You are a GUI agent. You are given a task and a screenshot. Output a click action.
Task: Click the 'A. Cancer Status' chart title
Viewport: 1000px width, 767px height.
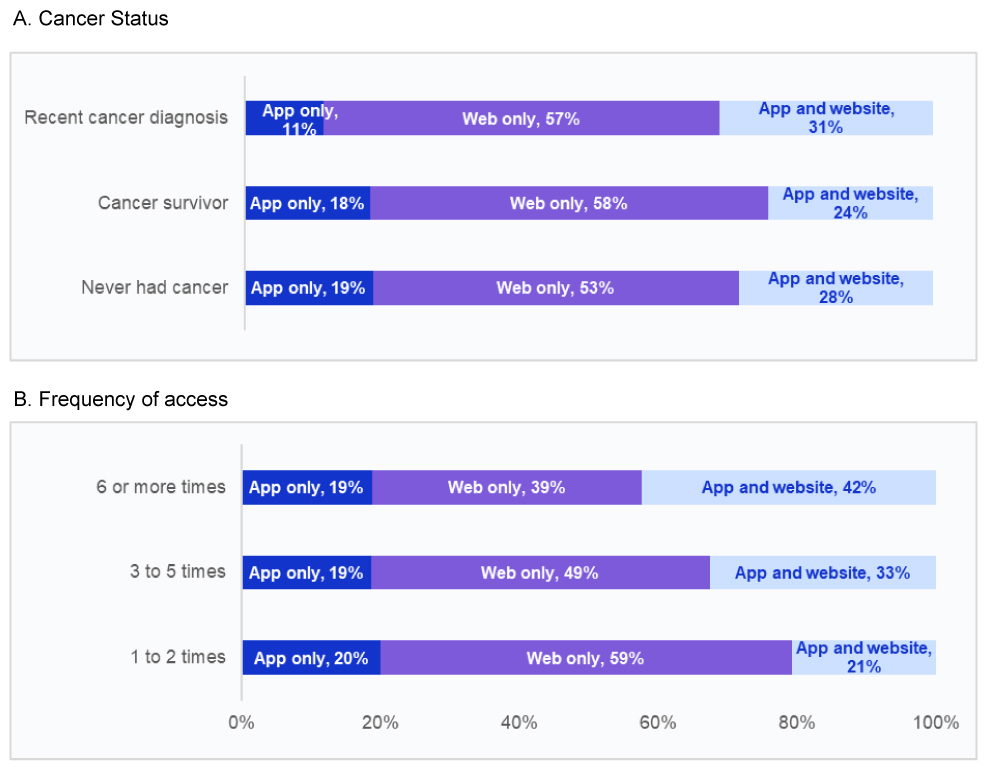[91, 19]
